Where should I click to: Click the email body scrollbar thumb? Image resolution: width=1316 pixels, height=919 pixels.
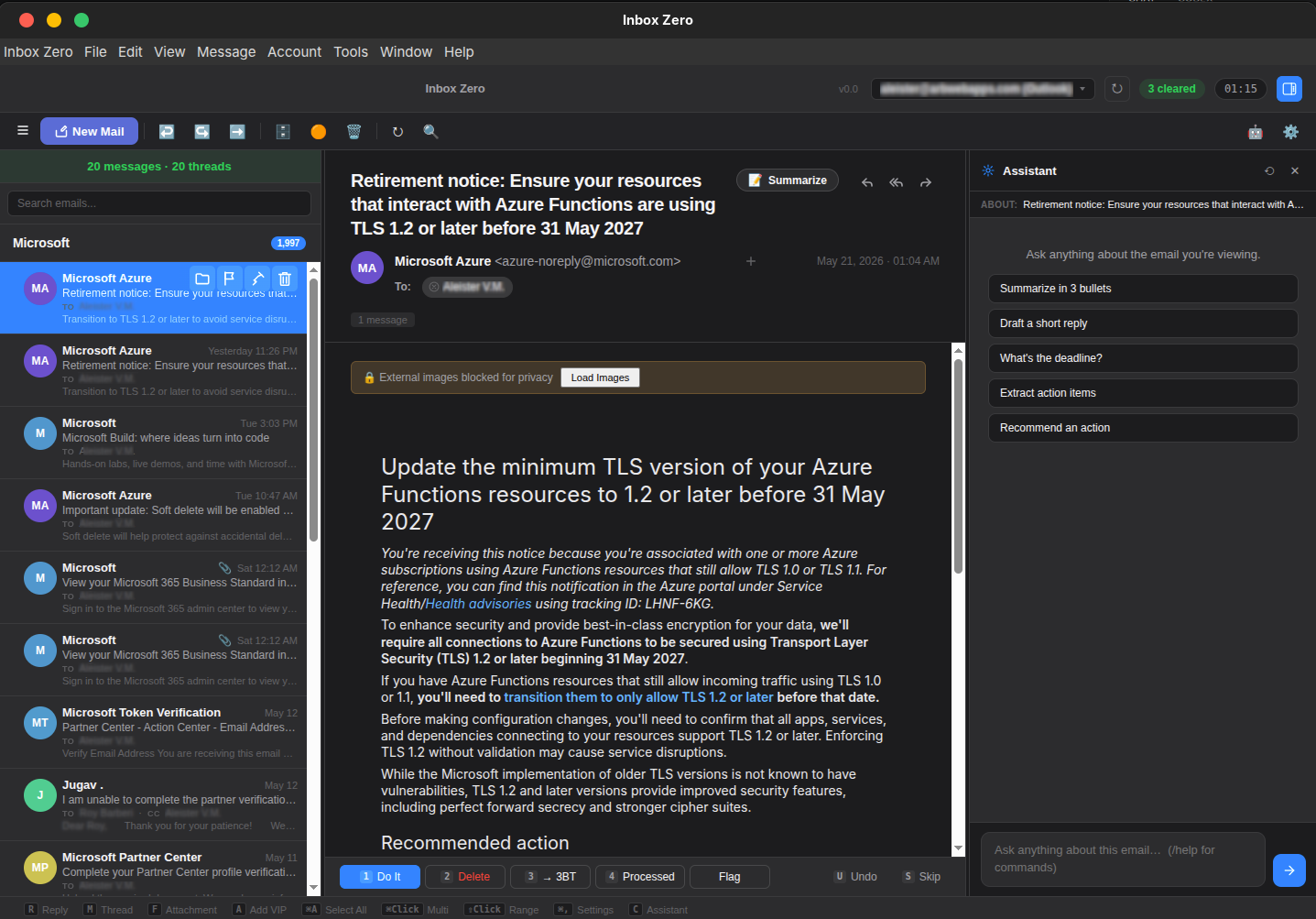959,466
